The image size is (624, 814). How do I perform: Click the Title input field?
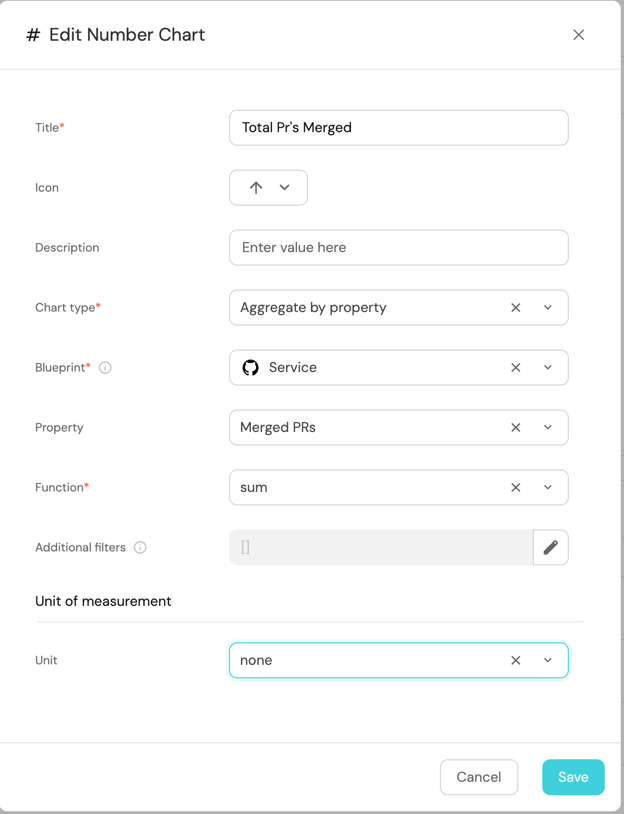click(398, 128)
